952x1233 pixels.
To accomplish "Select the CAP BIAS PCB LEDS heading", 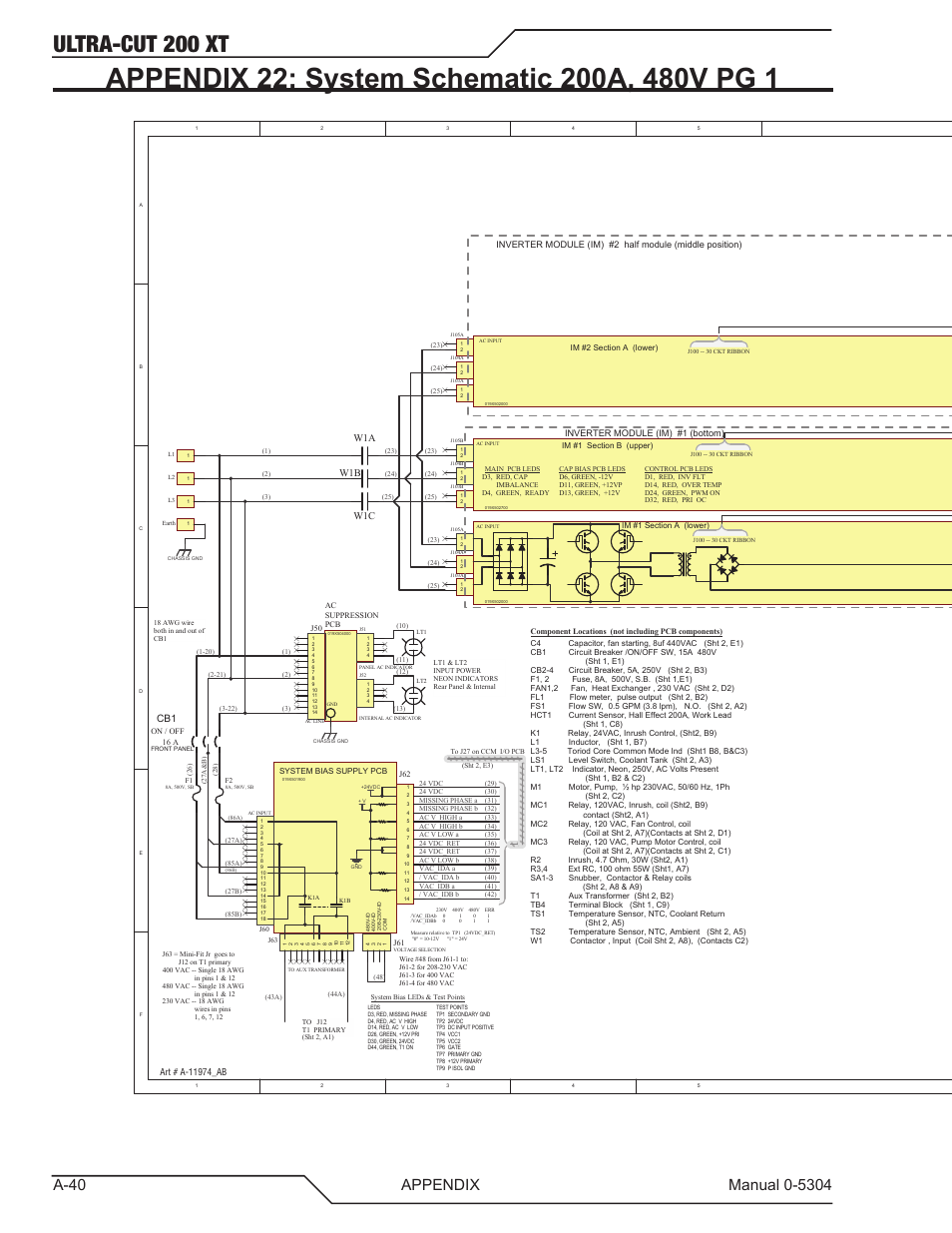I will (592, 469).
